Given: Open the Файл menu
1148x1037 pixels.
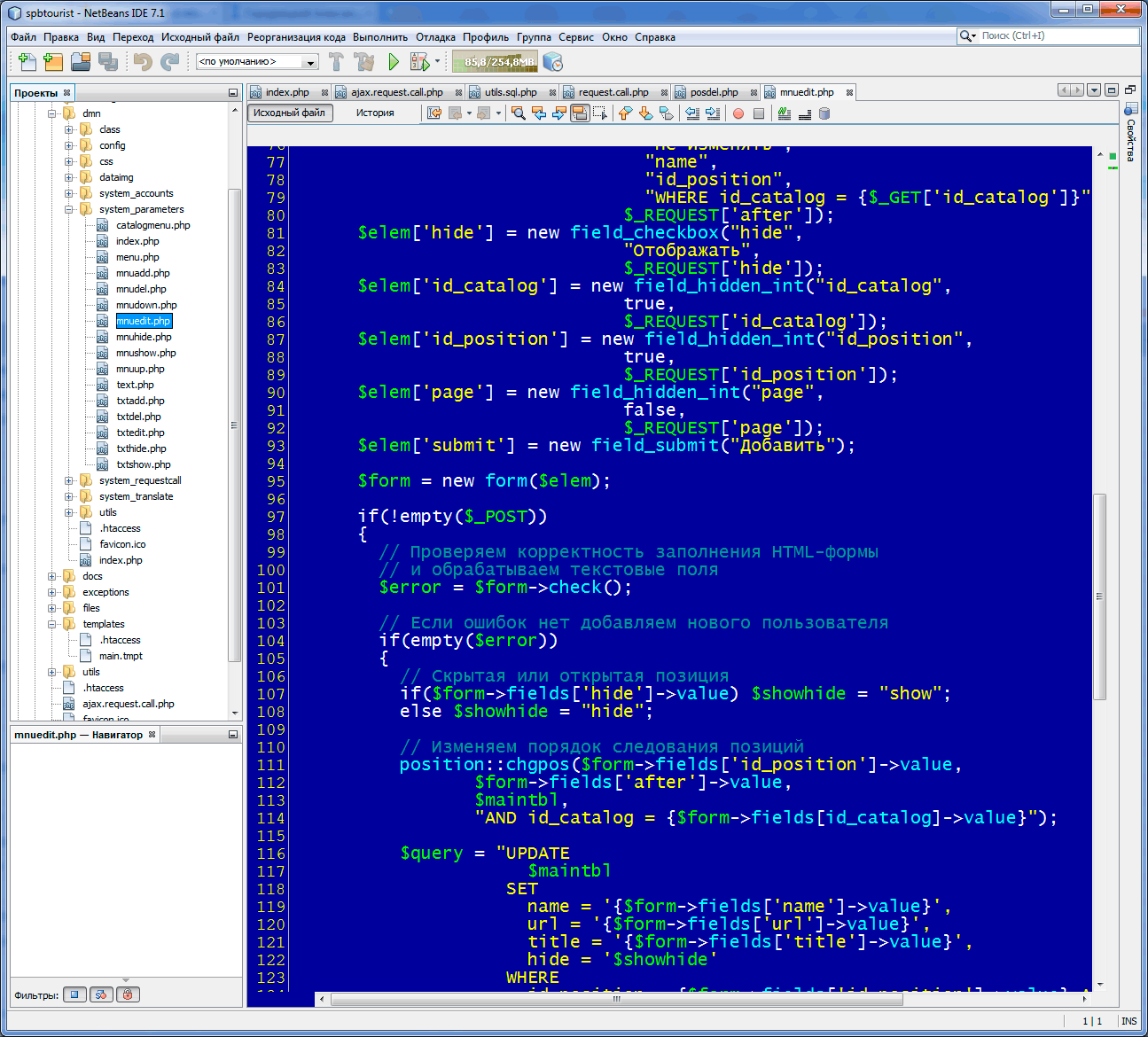Looking at the screenshot, I should (23, 37).
